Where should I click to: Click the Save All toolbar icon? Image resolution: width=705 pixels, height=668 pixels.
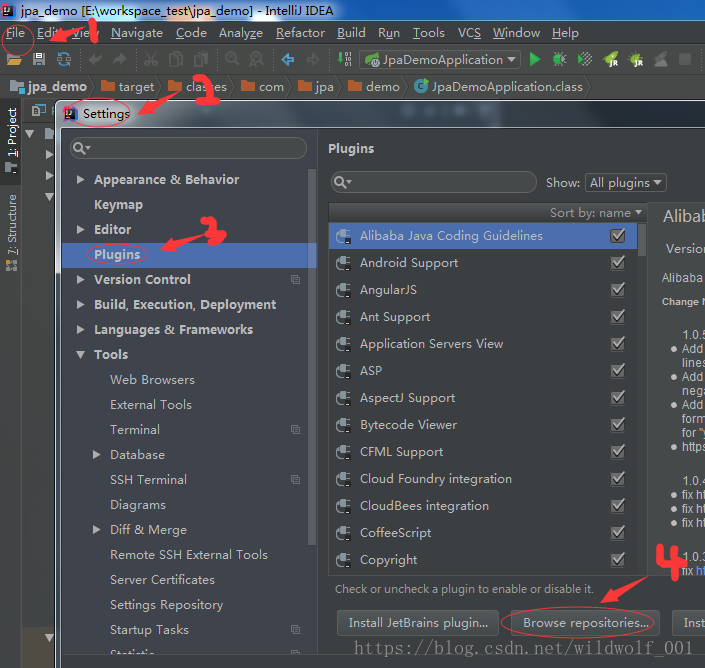click(x=39, y=59)
